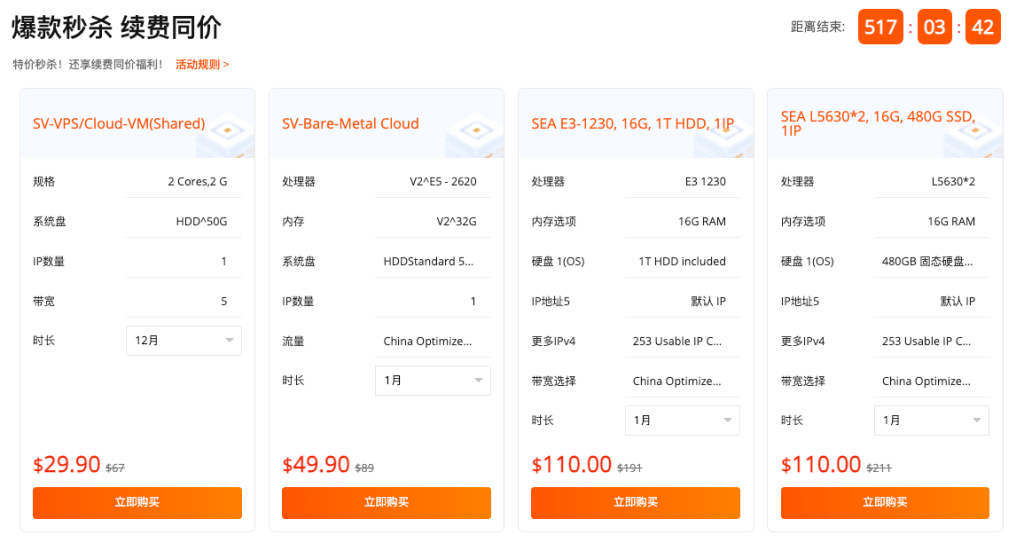Viewport: 1024px width, 543px height.
Task: Click the $29.90 price in the first card
Action: [67, 465]
